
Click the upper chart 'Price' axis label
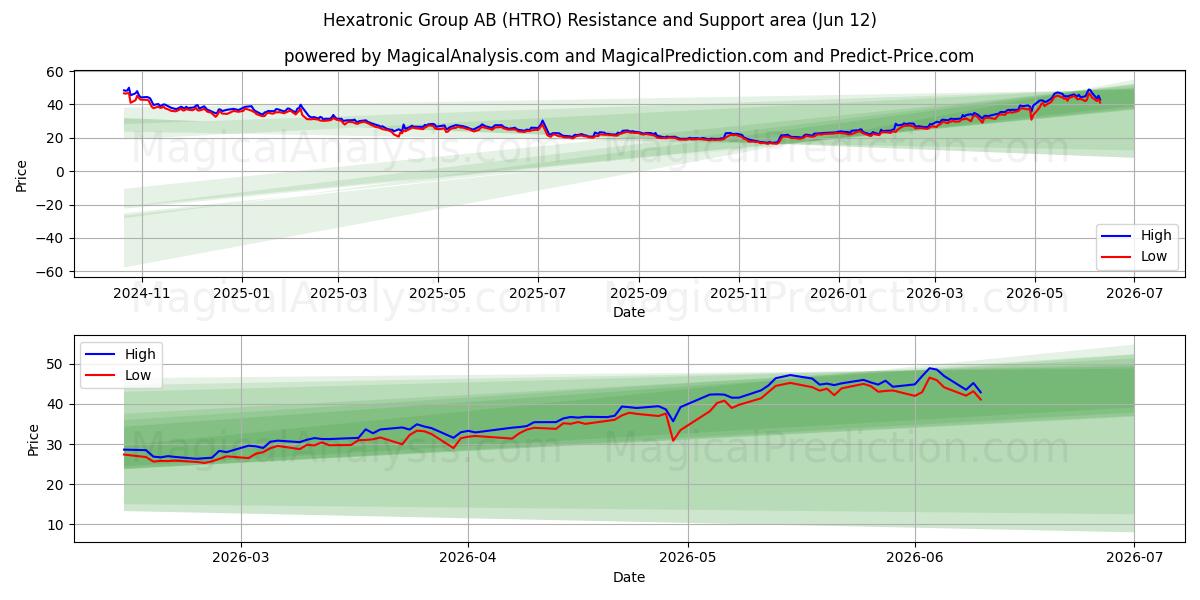pos(22,176)
